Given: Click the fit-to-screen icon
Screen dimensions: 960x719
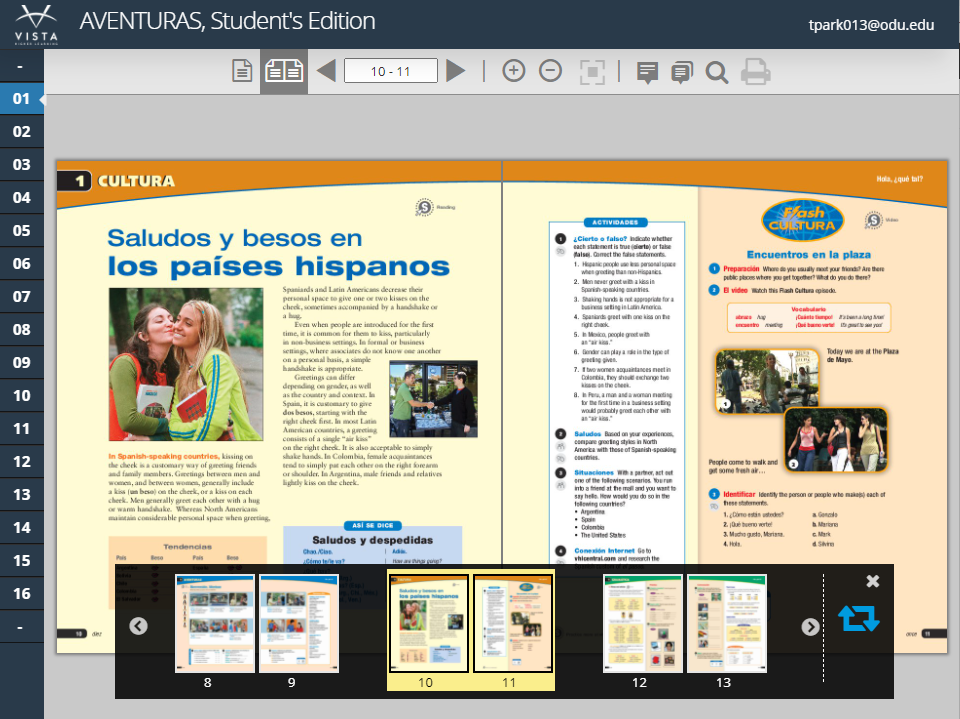Looking at the screenshot, I should (x=591, y=72).
